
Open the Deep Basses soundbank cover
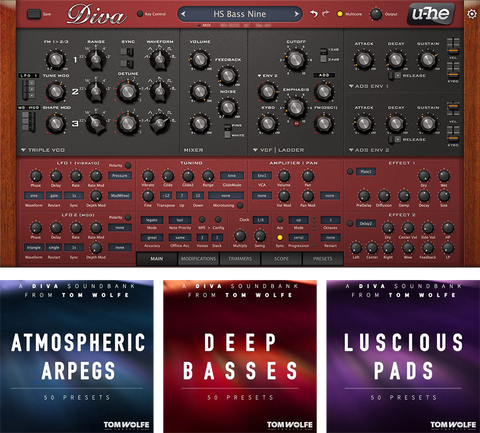(x=240, y=356)
